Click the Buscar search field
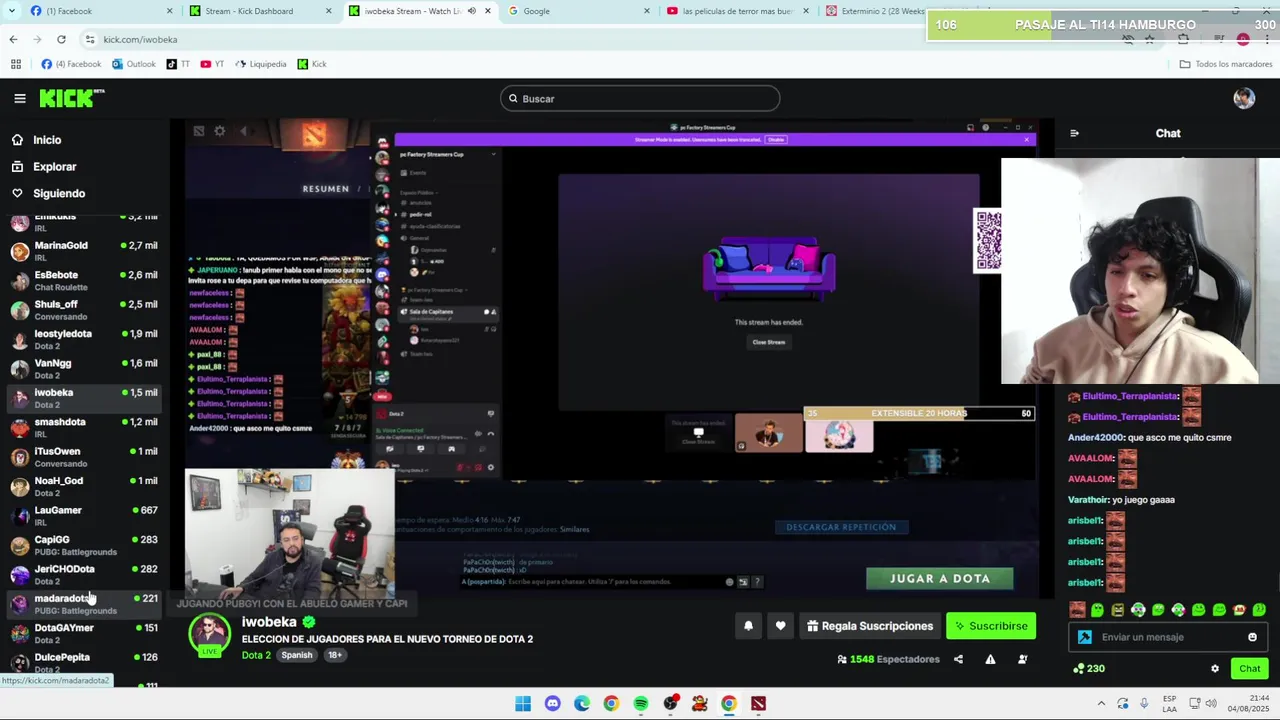 (640, 98)
